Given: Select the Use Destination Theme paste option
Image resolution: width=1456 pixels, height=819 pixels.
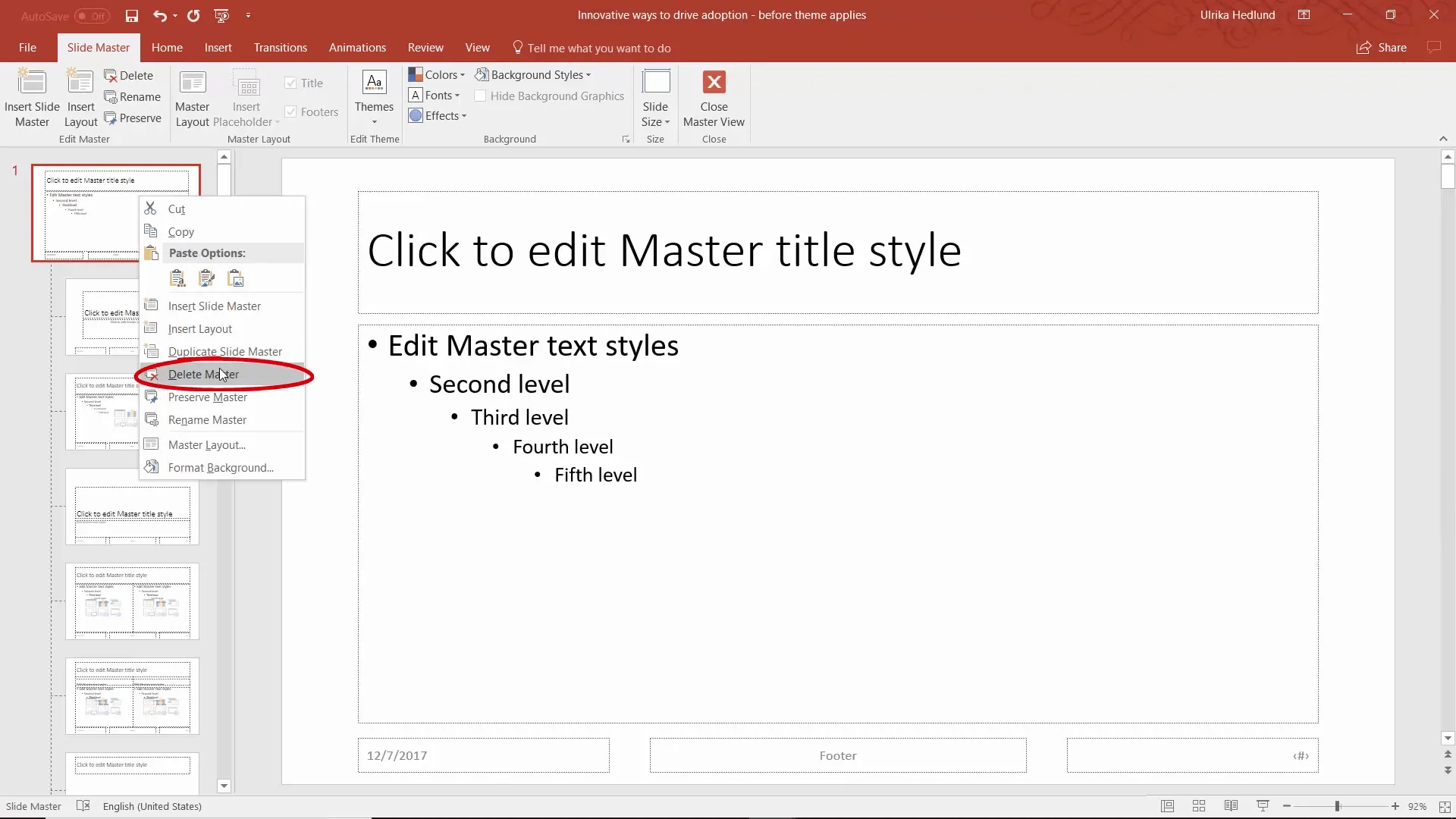Looking at the screenshot, I should (177, 278).
